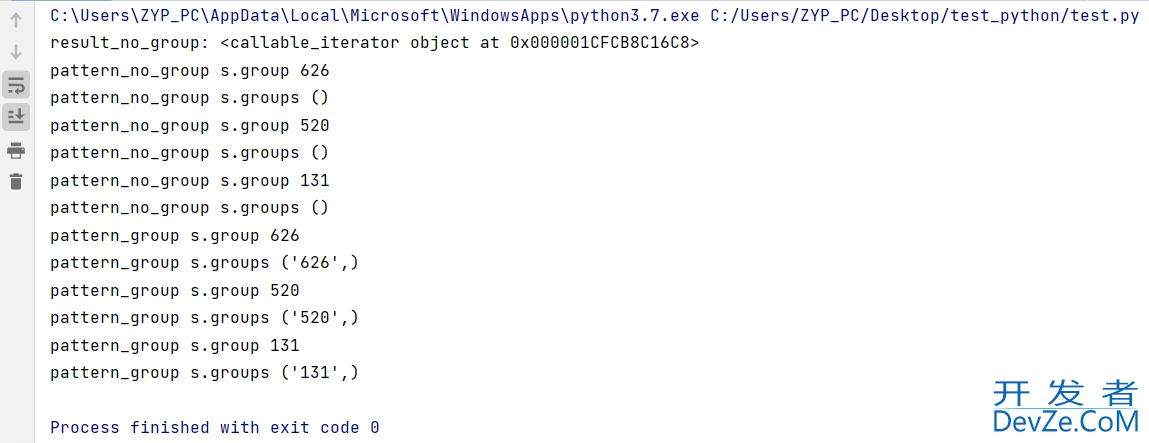The width and height of the screenshot is (1149, 443).
Task: Open the test.py file path link
Action: [x=925, y=16]
